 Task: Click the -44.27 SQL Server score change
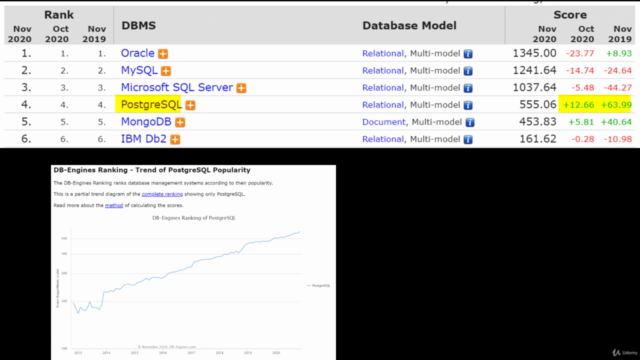click(x=618, y=88)
